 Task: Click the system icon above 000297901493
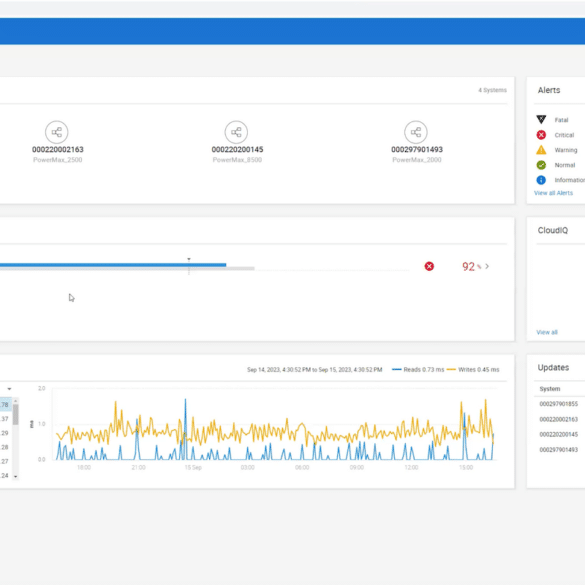pos(416,132)
